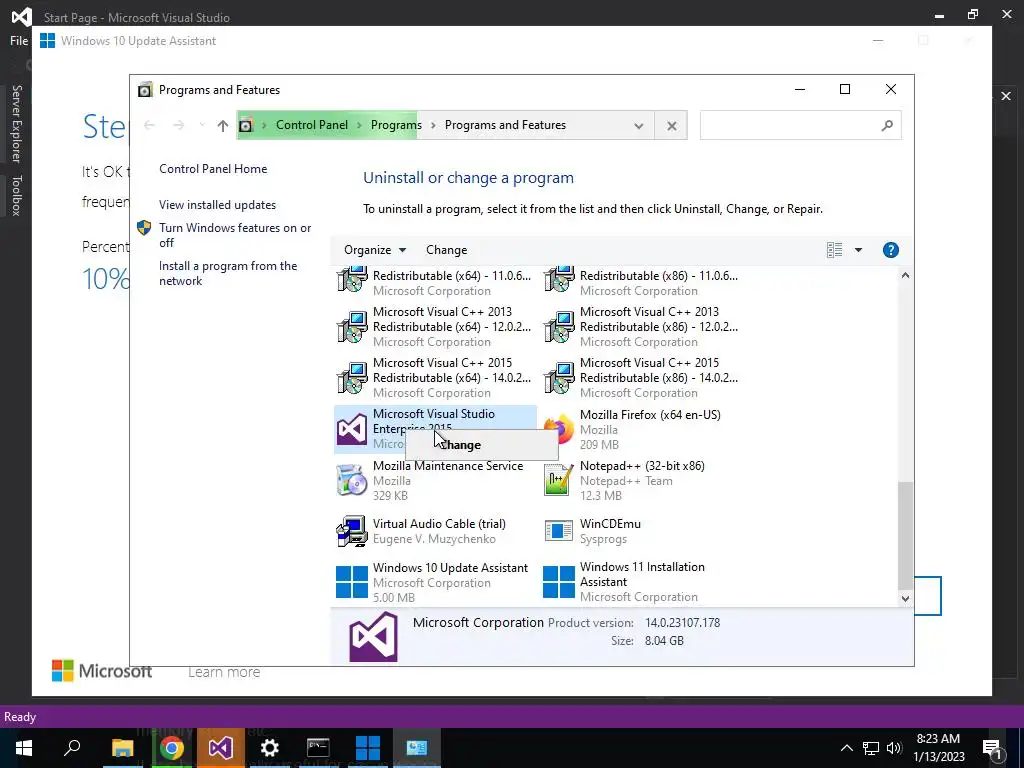Screen dimensions: 1024x768
Task: Click the Notepad++ program icon
Action: pos(559,480)
